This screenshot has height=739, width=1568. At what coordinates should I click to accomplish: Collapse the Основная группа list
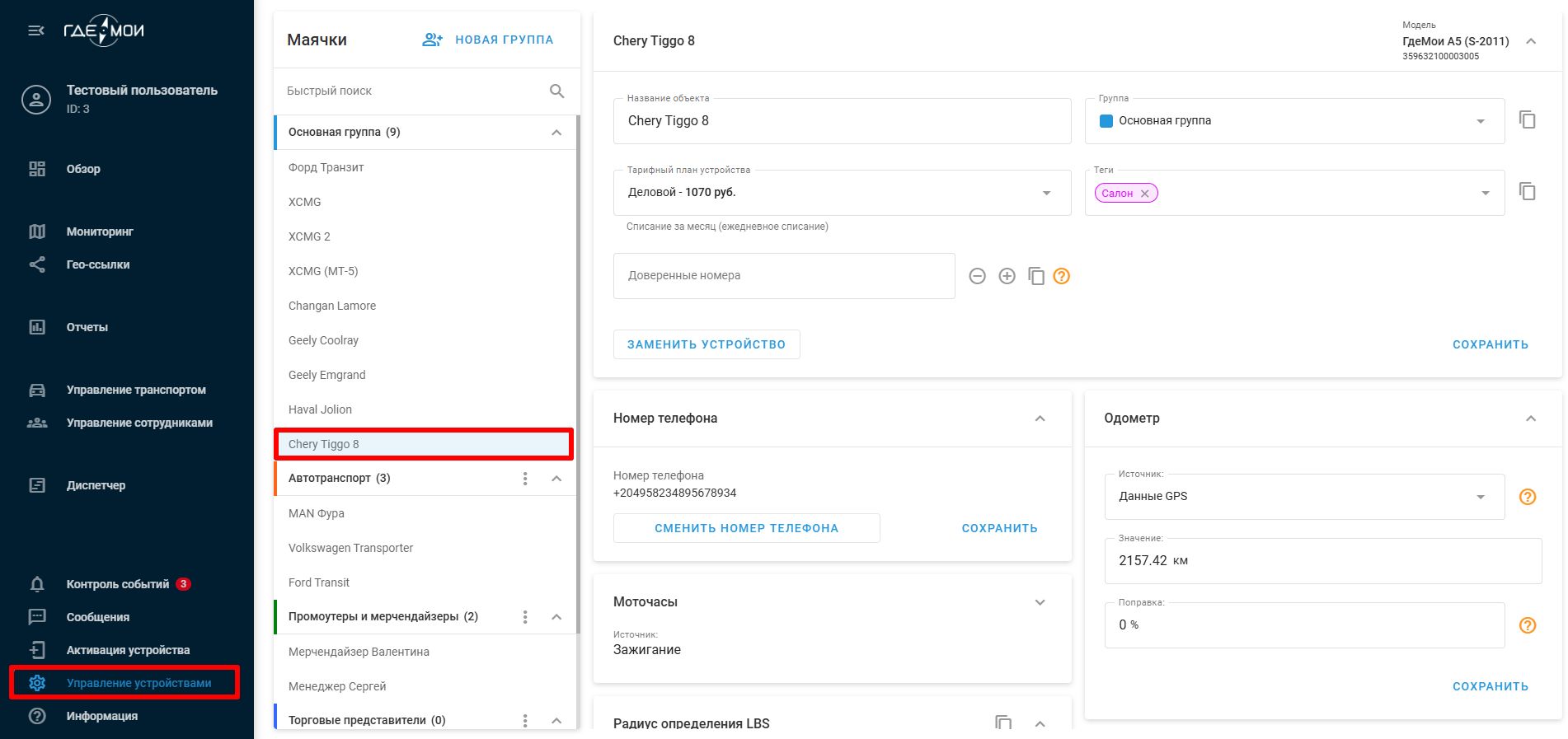556,133
